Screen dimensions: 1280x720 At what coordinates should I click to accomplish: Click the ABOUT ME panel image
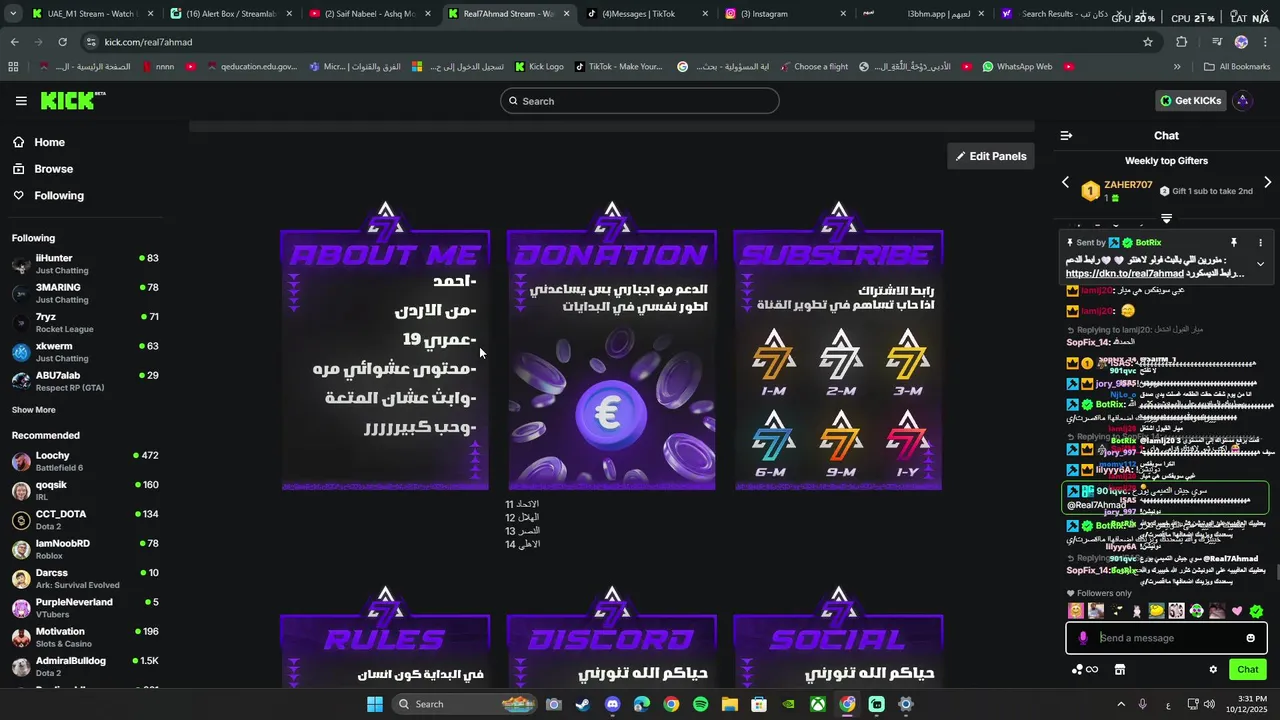(x=385, y=346)
